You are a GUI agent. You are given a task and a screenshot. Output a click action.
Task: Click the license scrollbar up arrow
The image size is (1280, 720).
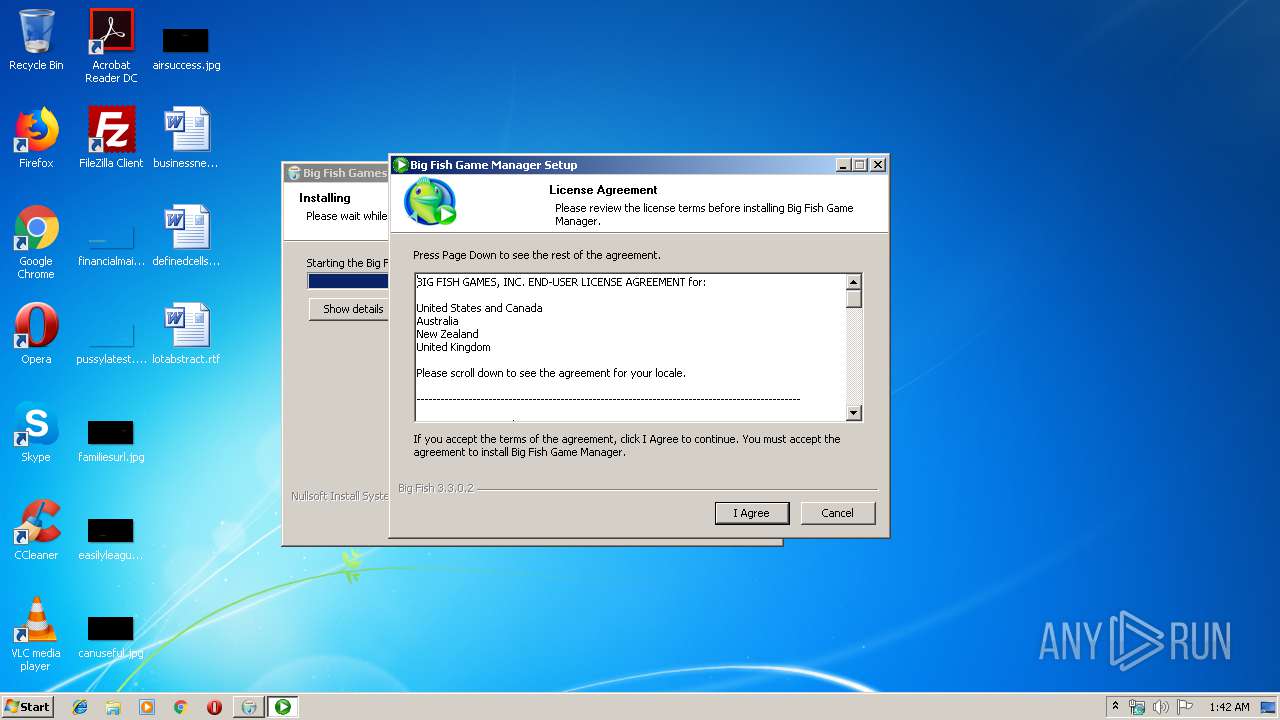[x=854, y=282]
